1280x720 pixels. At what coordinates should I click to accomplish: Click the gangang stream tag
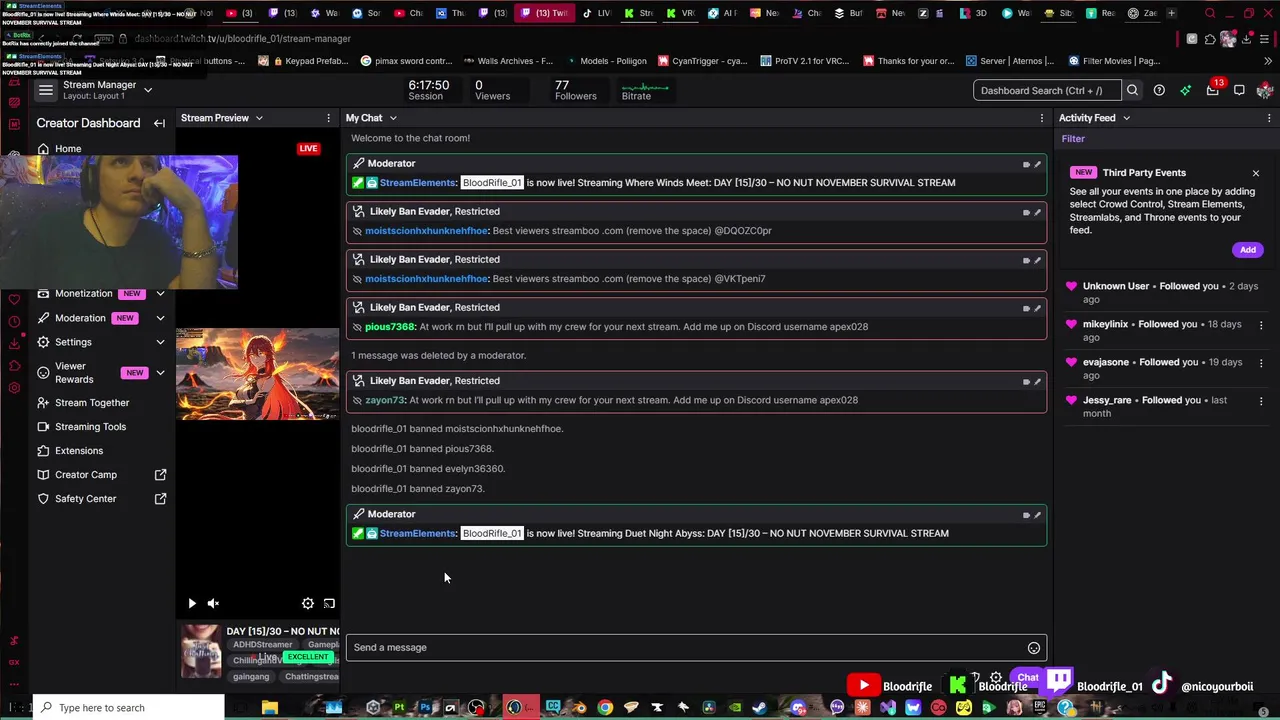pyautogui.click(x=251, y=677)
